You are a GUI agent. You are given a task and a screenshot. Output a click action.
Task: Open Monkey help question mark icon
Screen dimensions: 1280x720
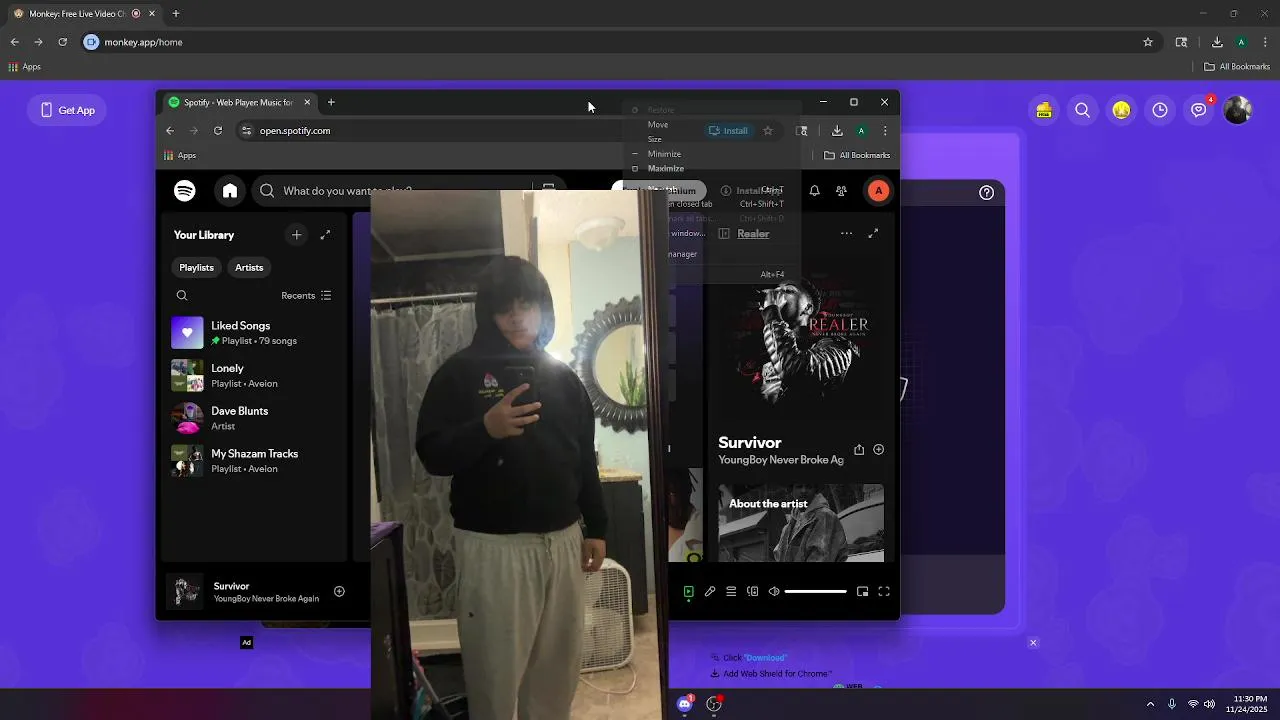click(x=987, y=193)
